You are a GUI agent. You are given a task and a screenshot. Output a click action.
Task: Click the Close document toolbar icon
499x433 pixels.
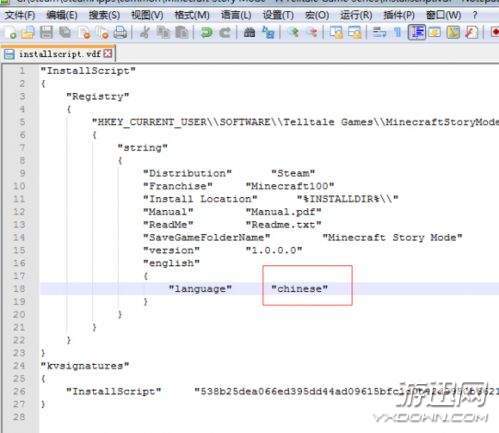coord(84,32)
